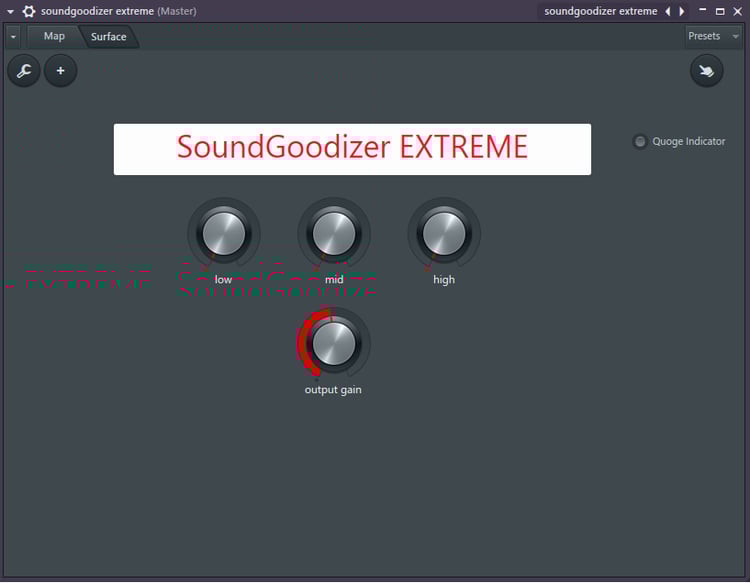This screenshot has width=750, height=583.
Task: Open the plugin gear settings icon
Action: pyautogui.click(x=29, y=11)
